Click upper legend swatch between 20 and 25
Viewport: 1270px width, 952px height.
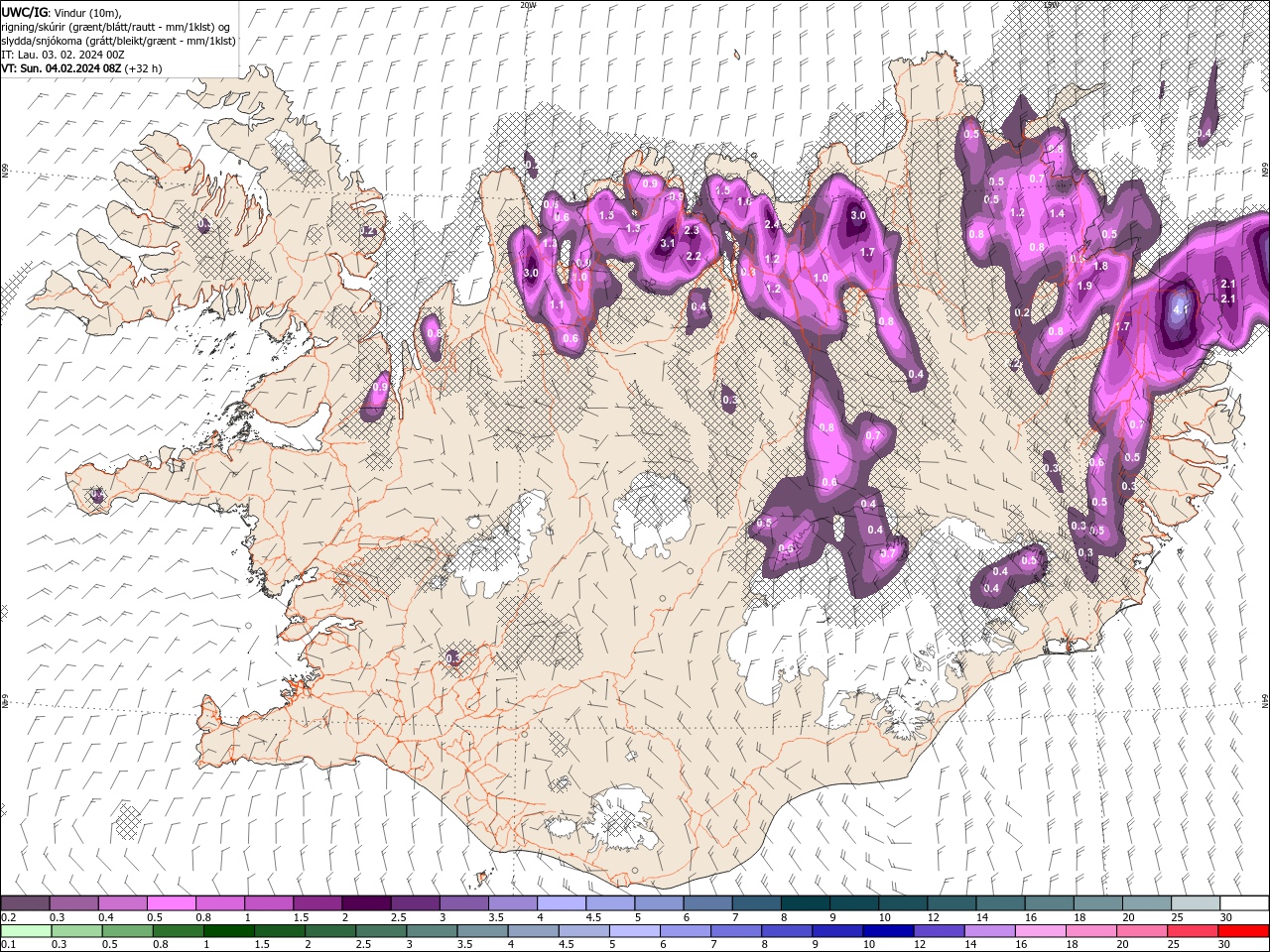point(1148,903)
